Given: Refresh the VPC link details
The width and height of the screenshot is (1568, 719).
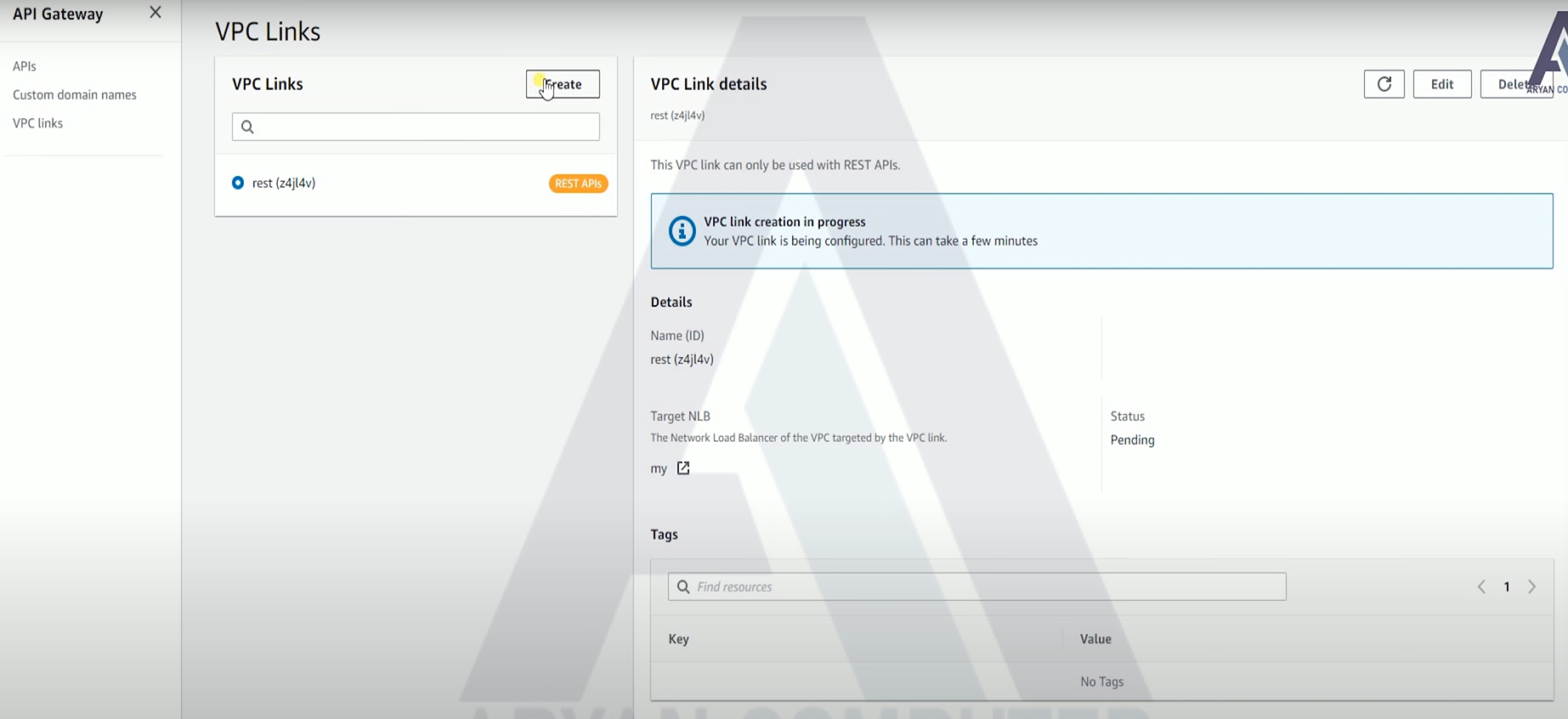Looking at the screenshot, I should 1384,84.
